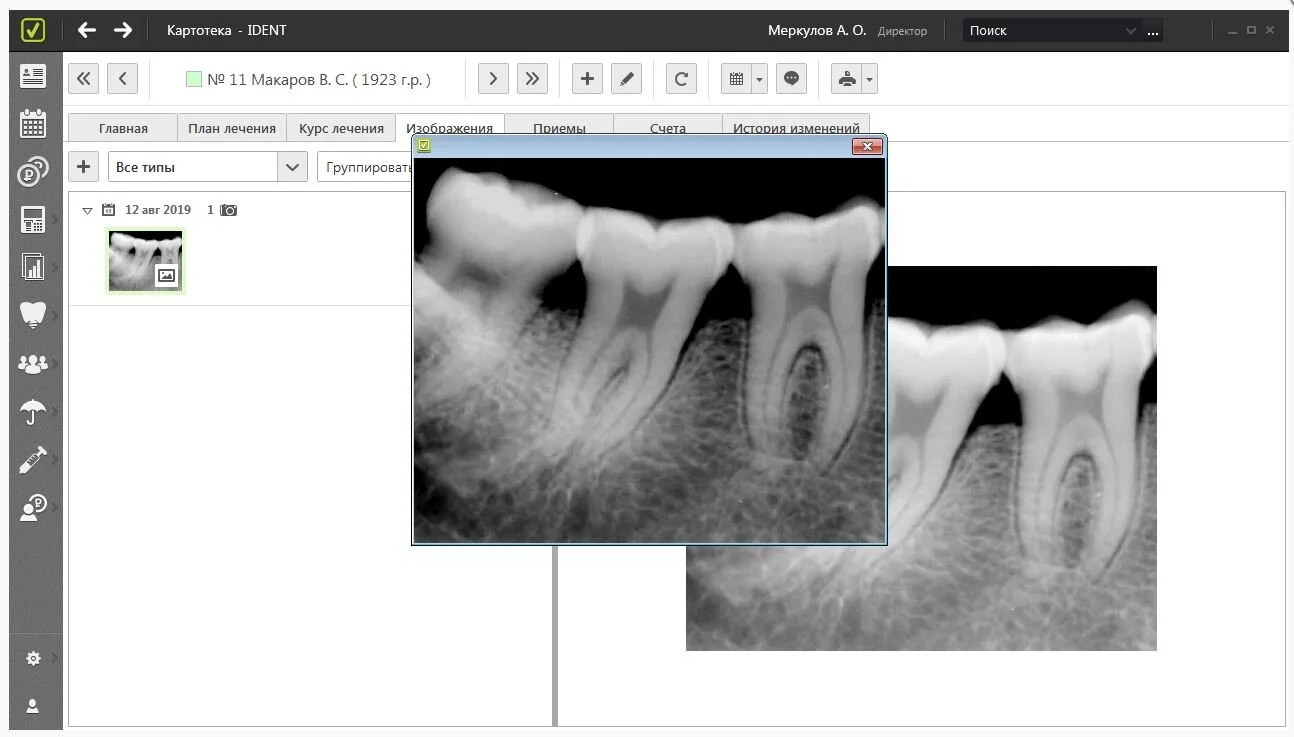This screenshot has width=1294, height=737.
Task: Click the x-ray image in the background preview
Action: [1021, 458]
